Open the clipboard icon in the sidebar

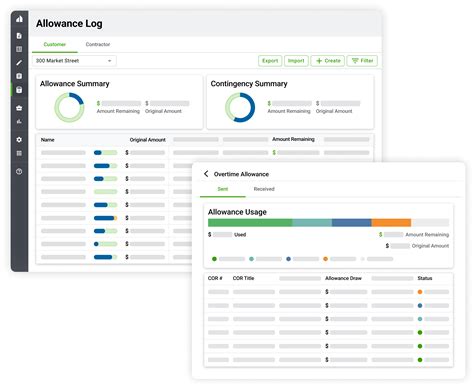pyautogui.click(x=19, y=76)
